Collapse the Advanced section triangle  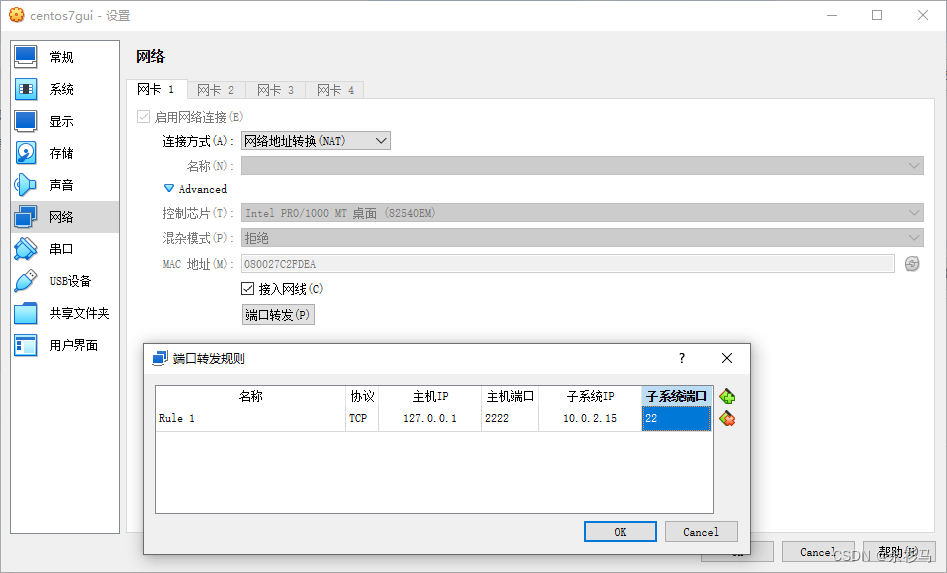169,188
